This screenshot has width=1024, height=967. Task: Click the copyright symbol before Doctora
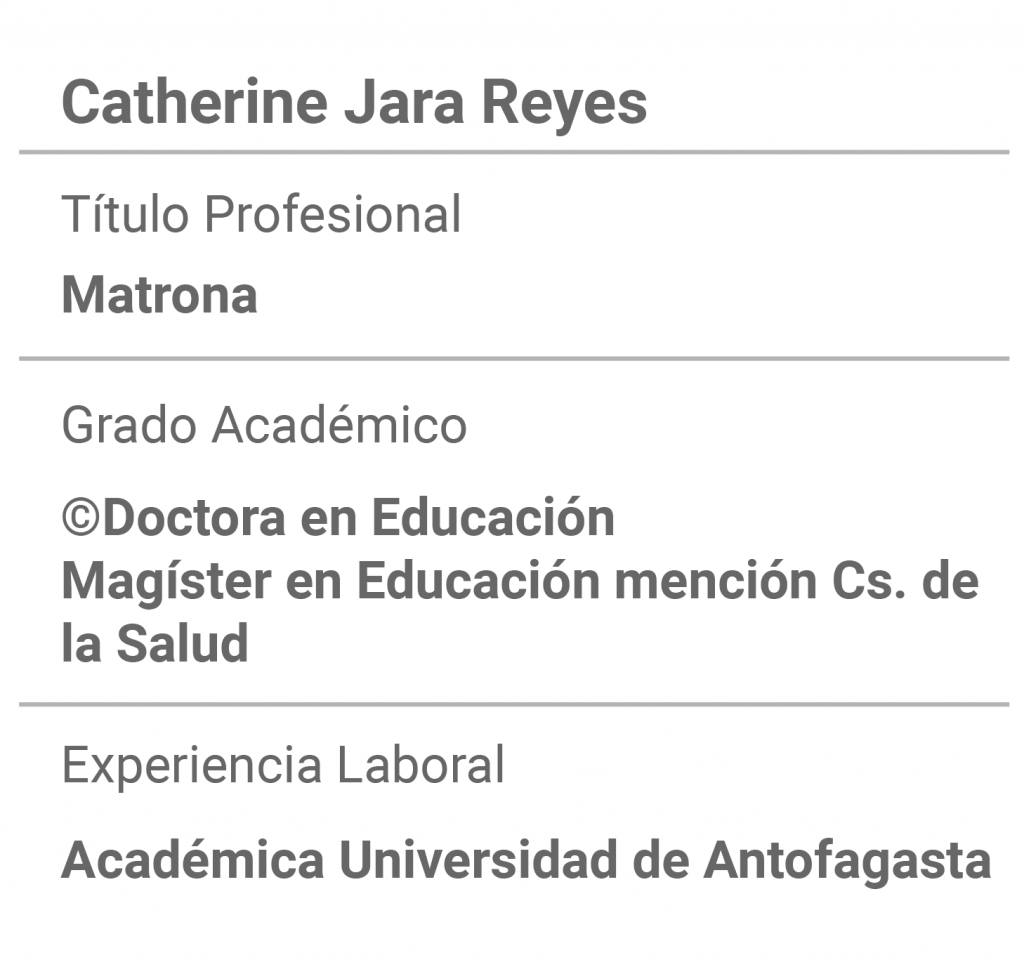[x=81, y=517]
